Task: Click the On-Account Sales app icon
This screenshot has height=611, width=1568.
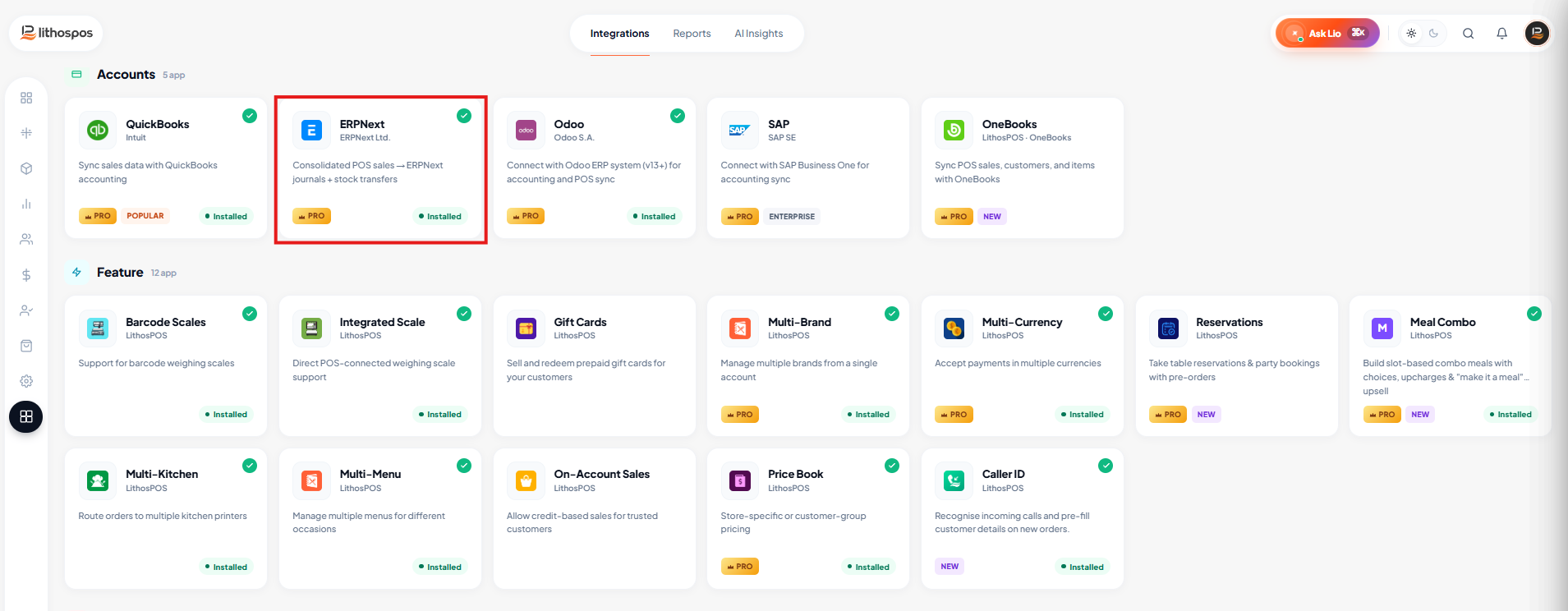Action: pyautogui.click(x=526, y=480)
